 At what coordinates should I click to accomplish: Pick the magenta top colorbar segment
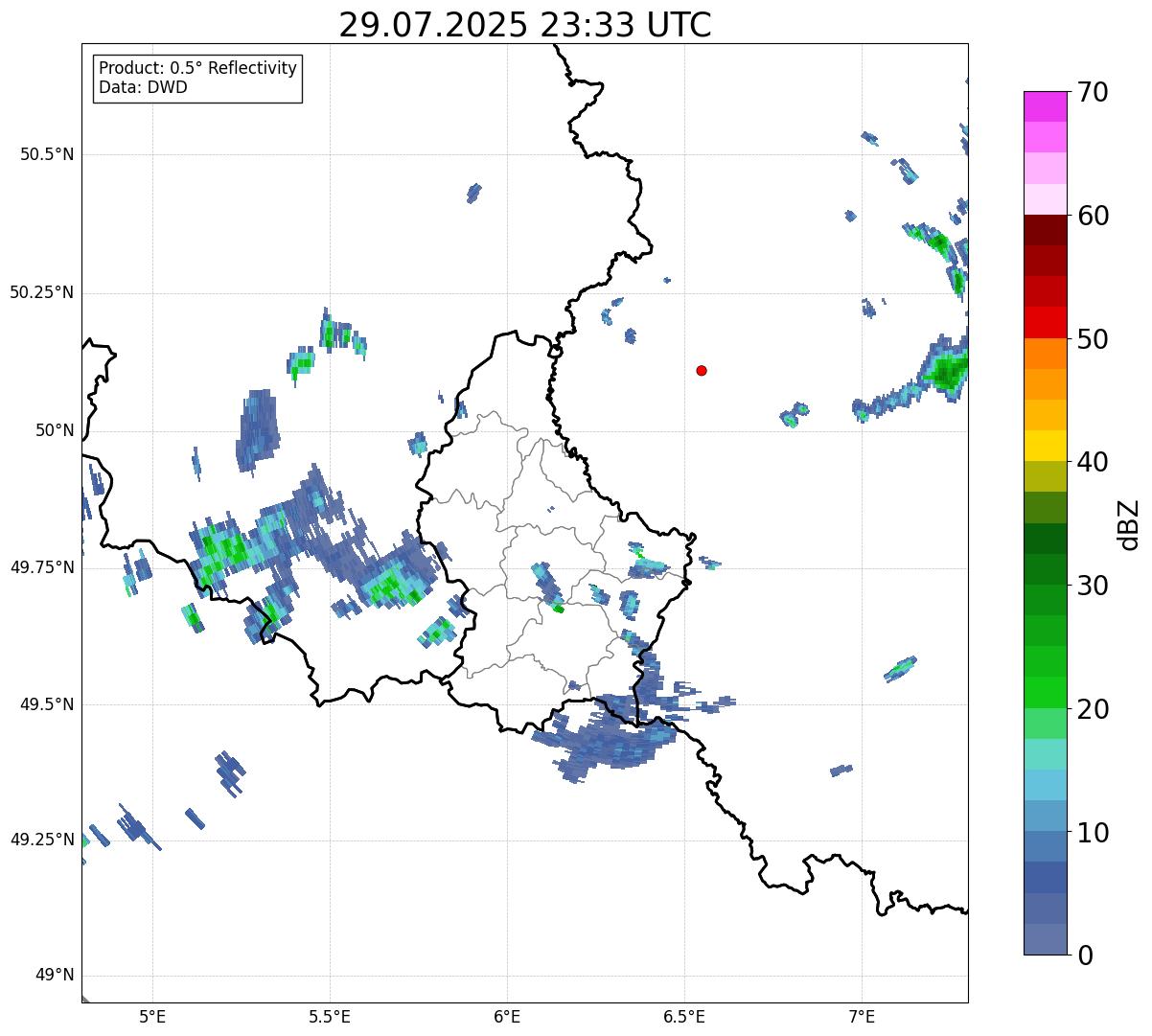pos(1045,106)
